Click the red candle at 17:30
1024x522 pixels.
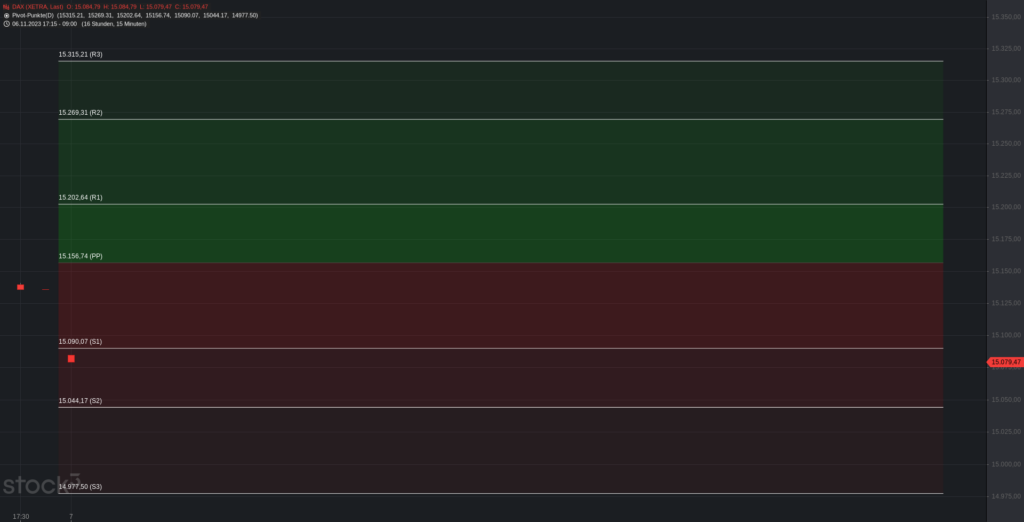point(20,287)
